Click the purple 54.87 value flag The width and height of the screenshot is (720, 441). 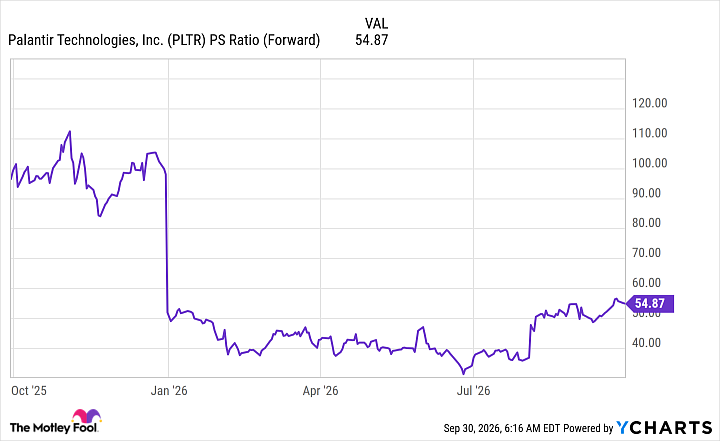[x=650, y=304]
